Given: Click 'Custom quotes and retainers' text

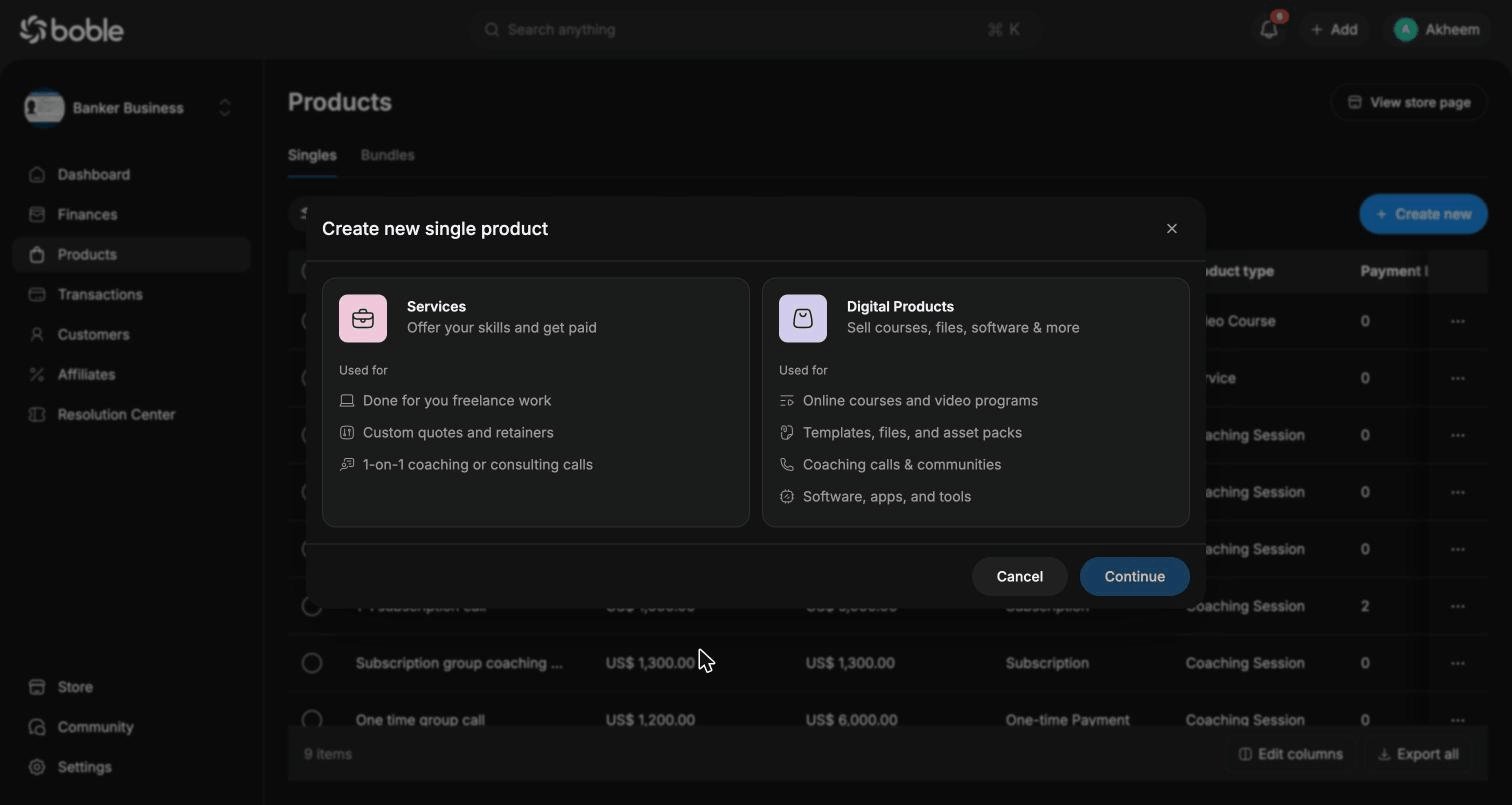Looking at the screenshot, I should 458,433.
